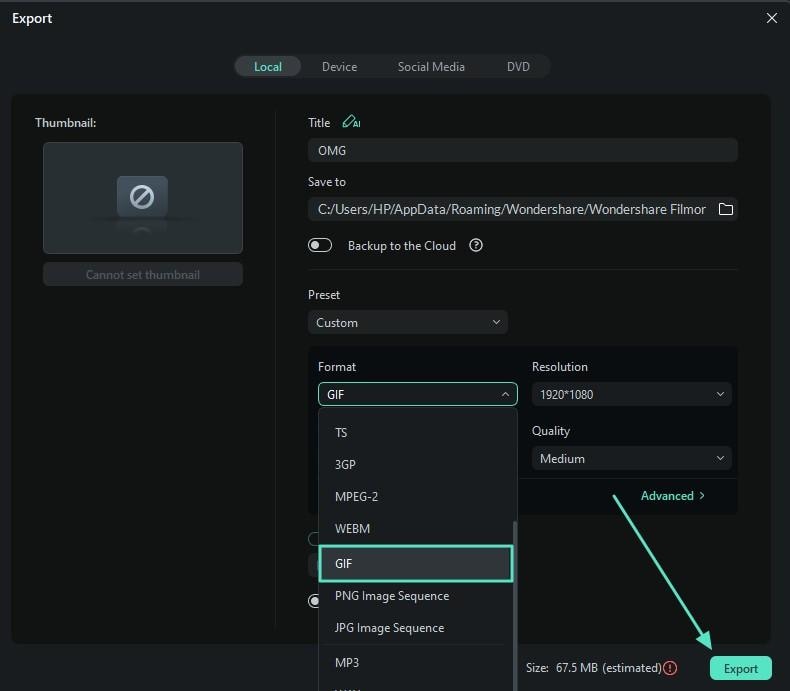Image resolution: width=790 pixels, height=691 pixels.
Task: Switch to the DVD tab
Action: coord(518,66)
